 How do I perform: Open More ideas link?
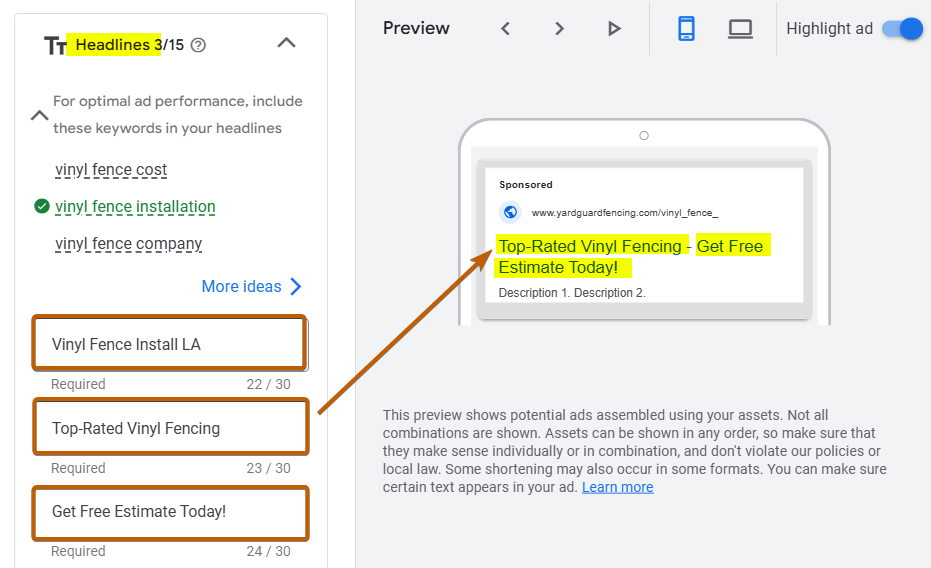251,287
